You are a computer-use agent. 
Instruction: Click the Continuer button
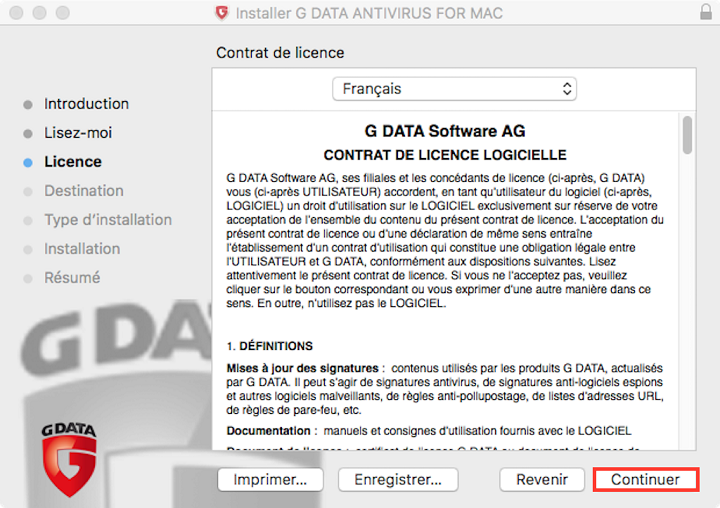click(646, 480)
